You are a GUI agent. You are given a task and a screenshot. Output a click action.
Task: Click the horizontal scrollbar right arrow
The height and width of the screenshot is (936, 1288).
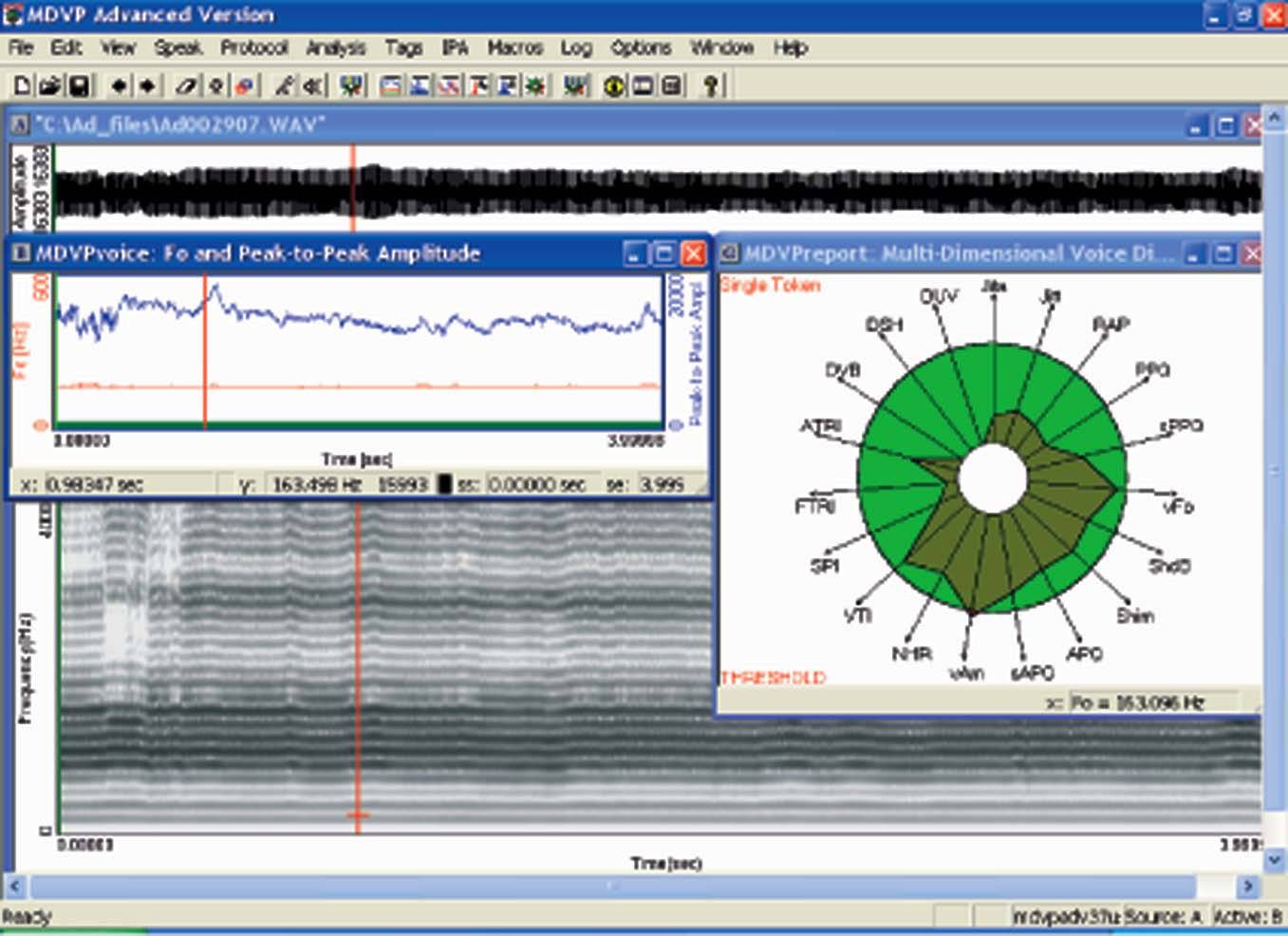tap(1248, 886)
